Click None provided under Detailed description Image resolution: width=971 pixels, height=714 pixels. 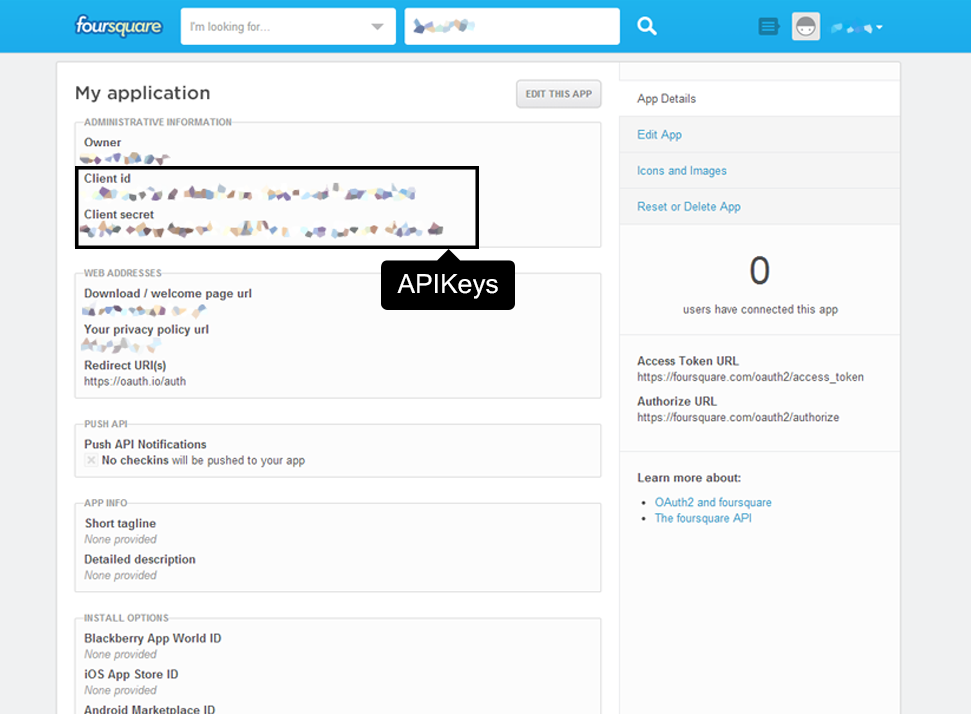click(120, 575)
